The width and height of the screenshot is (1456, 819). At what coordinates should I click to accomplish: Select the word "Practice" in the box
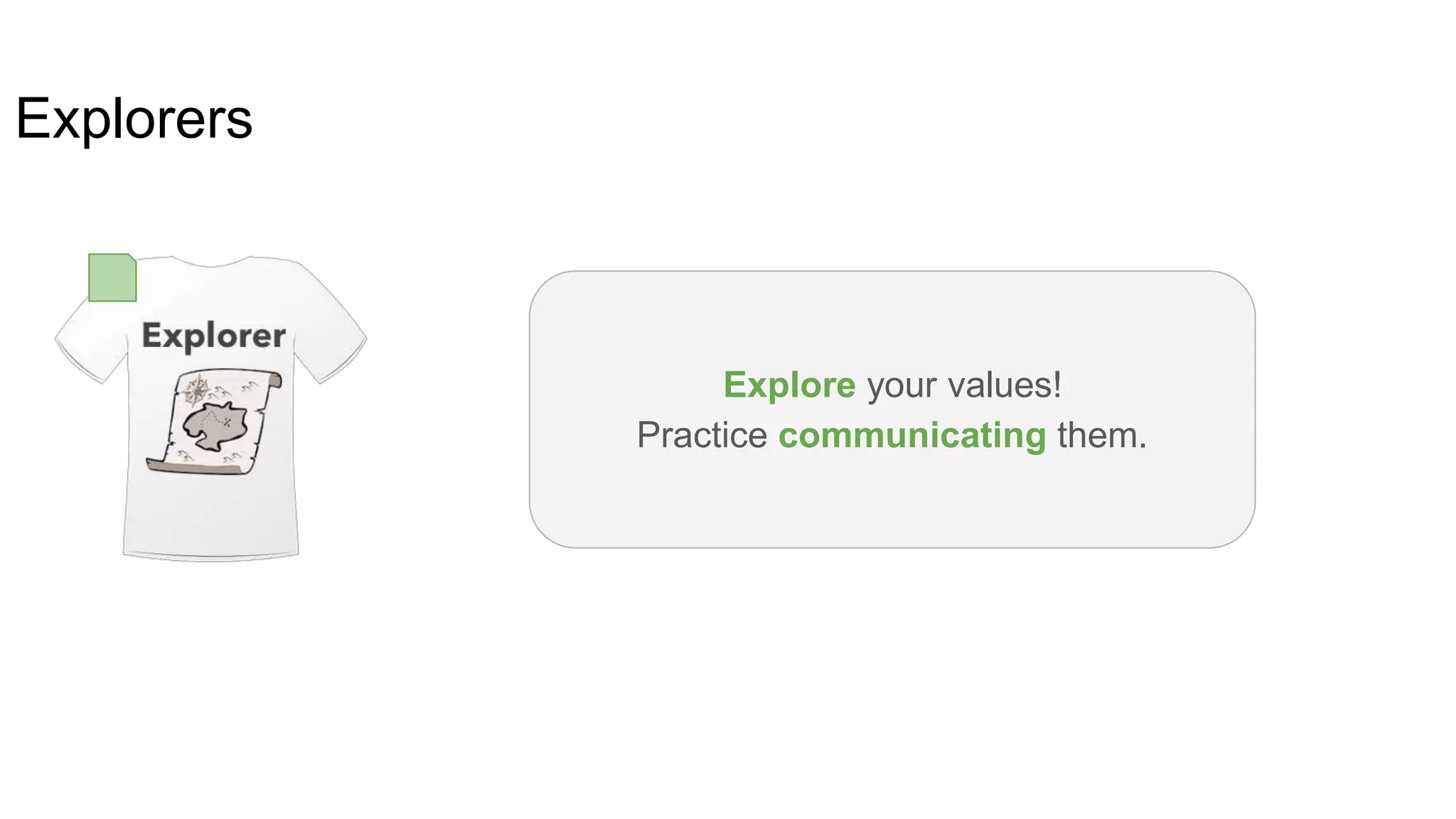click(x=702, y=436)
